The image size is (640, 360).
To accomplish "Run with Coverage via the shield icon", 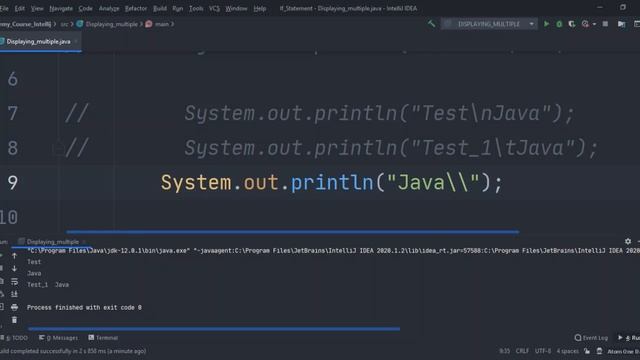I will [x=572, y=24].
